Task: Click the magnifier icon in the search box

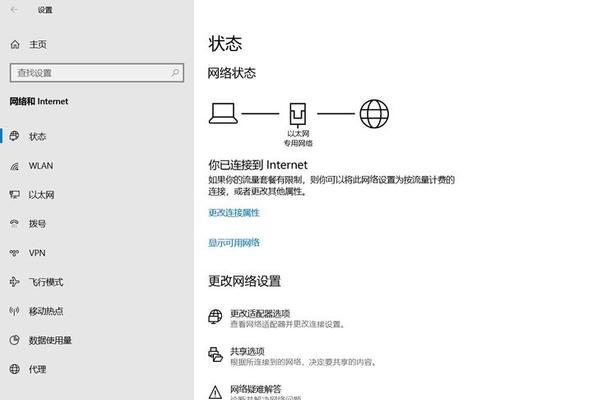Action: [x=175, y=73]
